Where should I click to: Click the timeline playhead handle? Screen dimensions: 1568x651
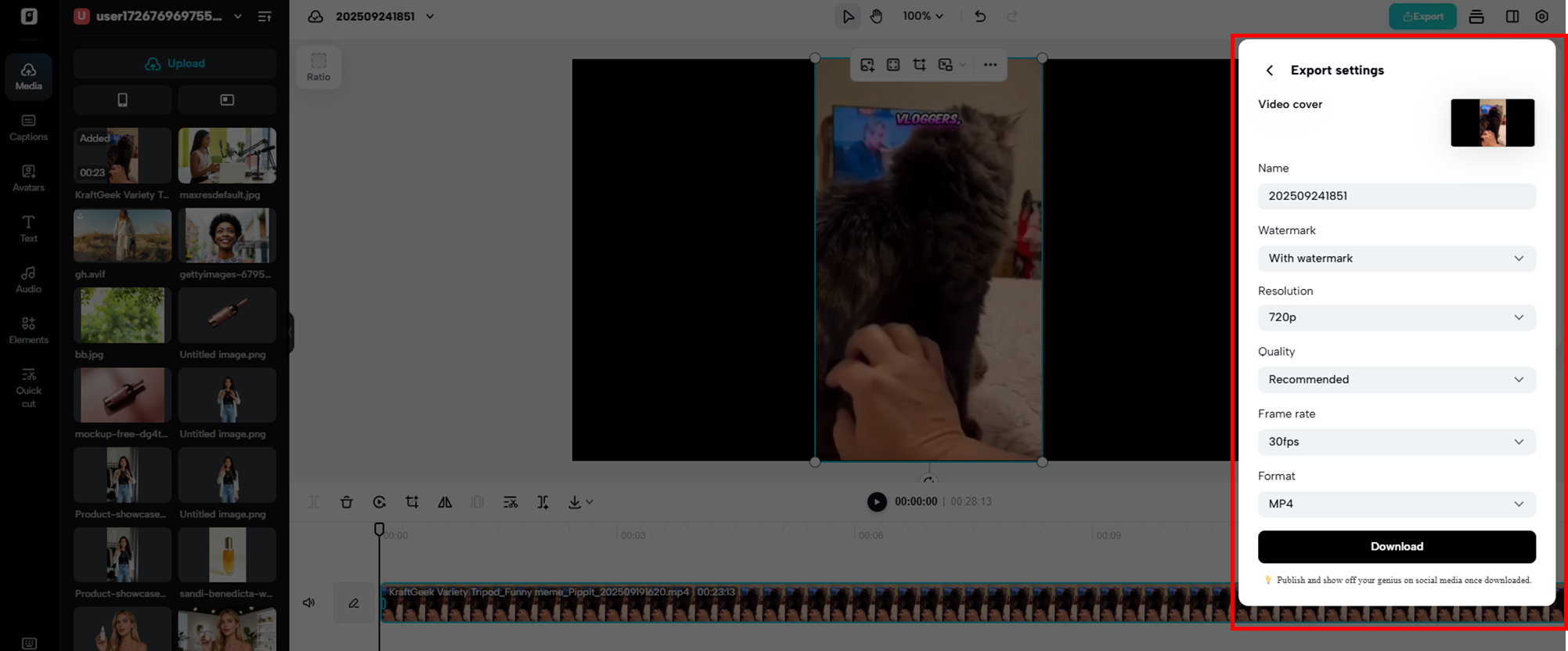[379, 530]
